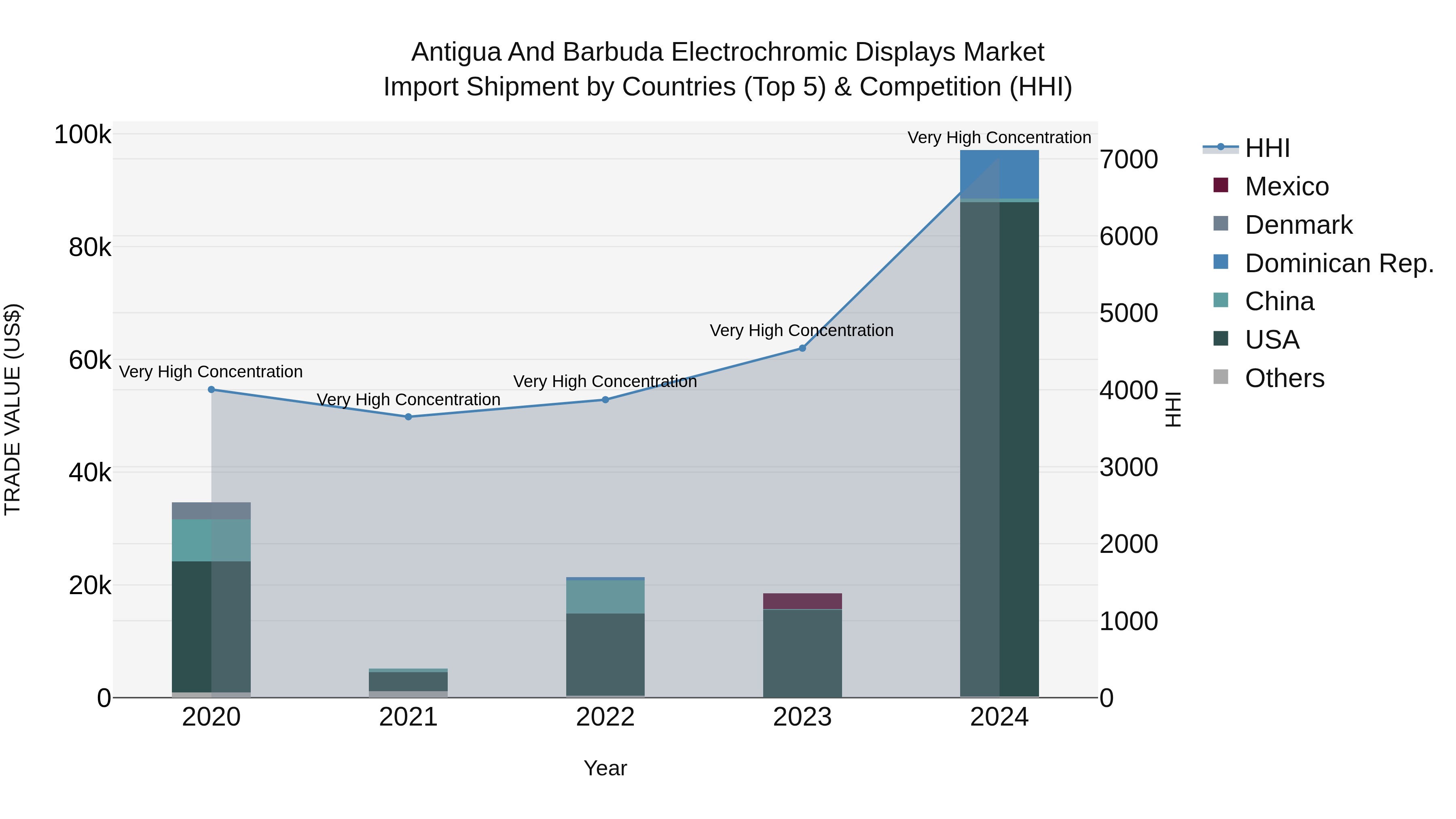Screen dimensions: 1456x819
Task: Click Very High Concentration label above 2024
Action: (999, 138)
